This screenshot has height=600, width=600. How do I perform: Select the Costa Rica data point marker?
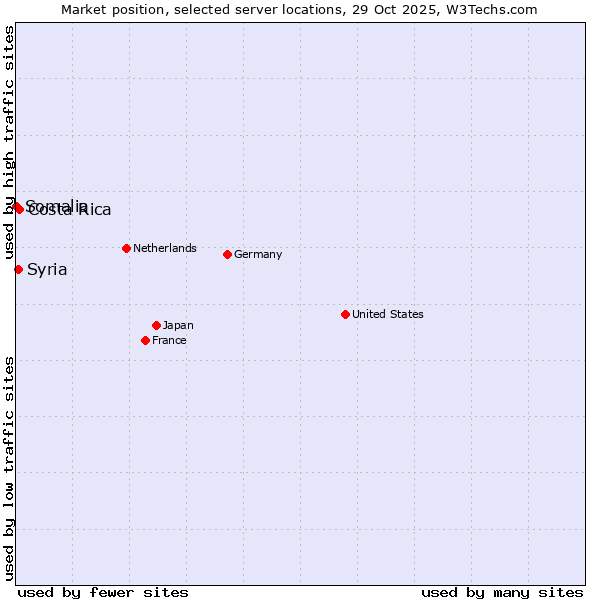[x=20, y=209]
